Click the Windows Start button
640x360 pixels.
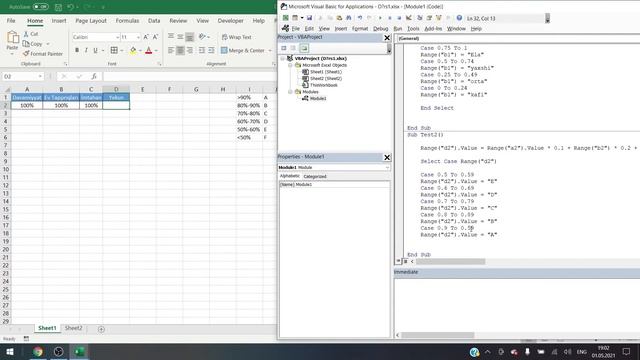click(x=10, y=351)
